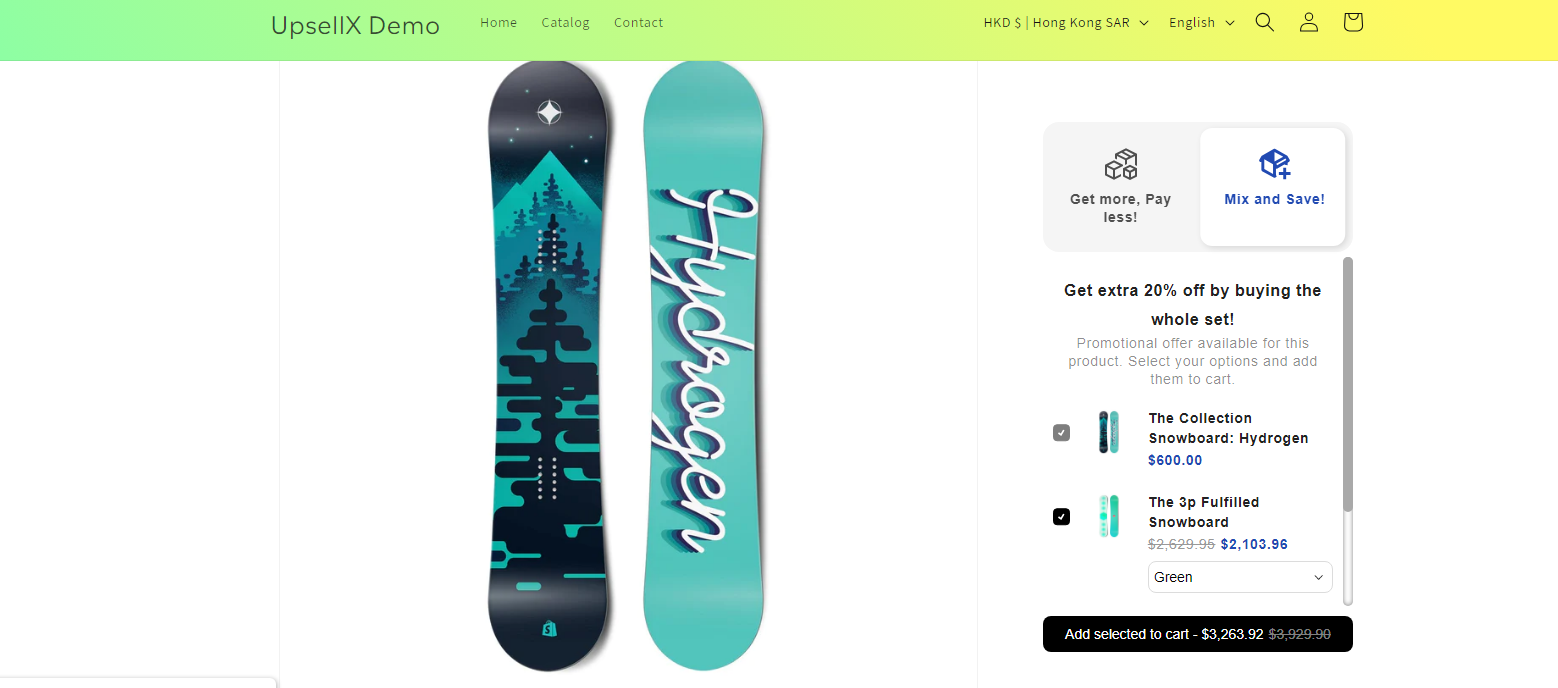Toggle the Hydrogen snowboard checkbox
1558x688 pixels.
click(x=1061, y=433)
